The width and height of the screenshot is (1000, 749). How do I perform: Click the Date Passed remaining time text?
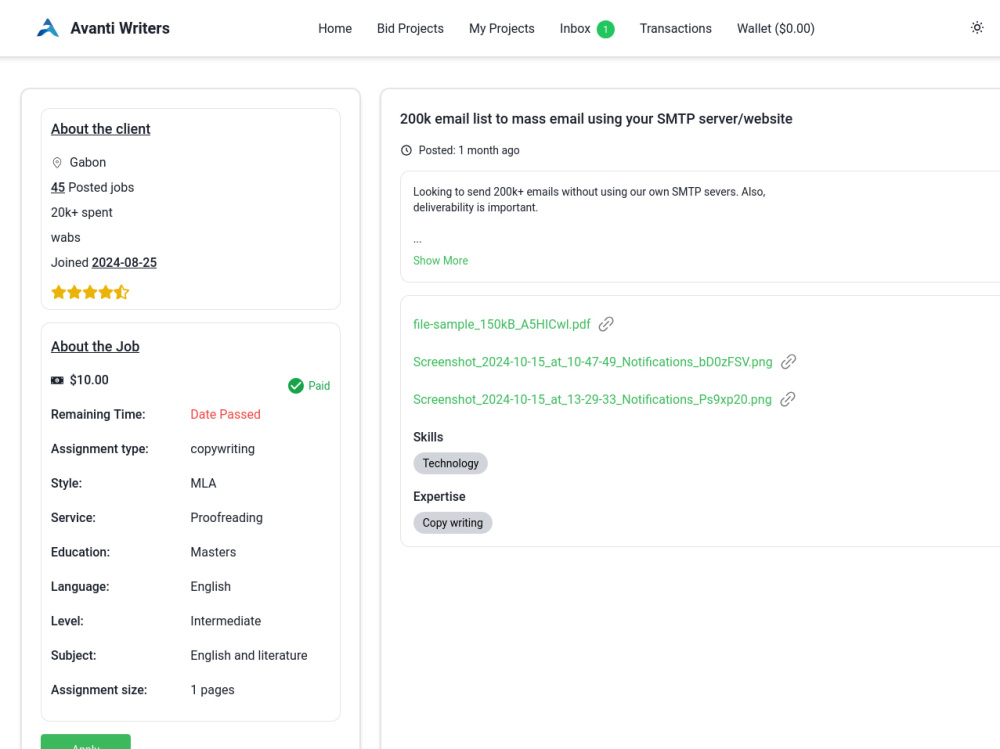225,415
